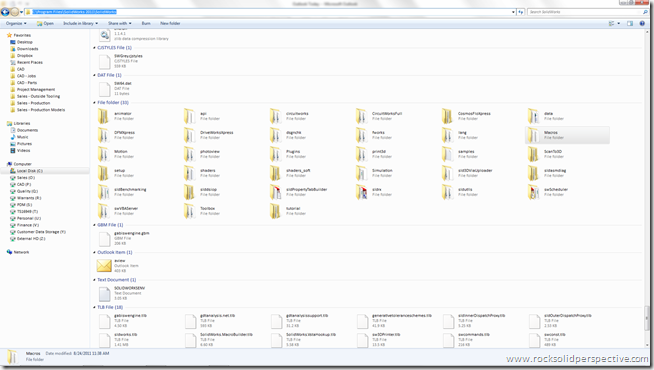Image resolution: width=654 pixels, height=370 pixels.
Task: Select External HD (Z:) drive
Action: point(28,239)
